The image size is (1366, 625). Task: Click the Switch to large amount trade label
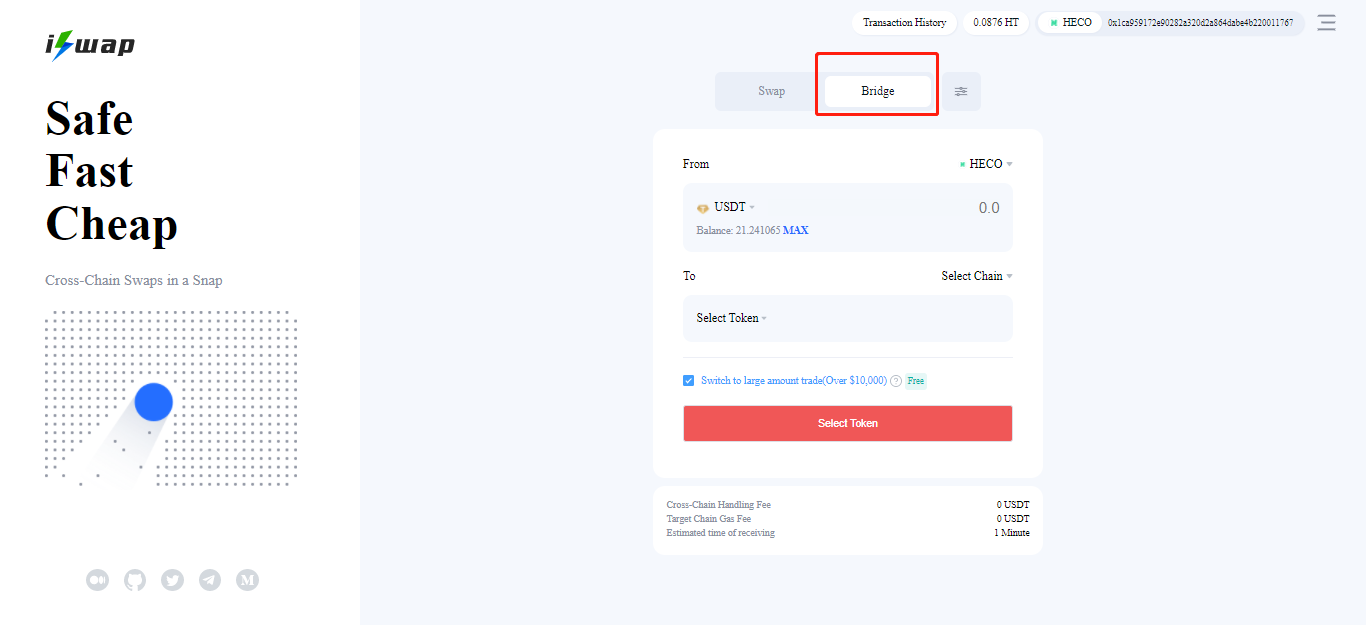794,381
